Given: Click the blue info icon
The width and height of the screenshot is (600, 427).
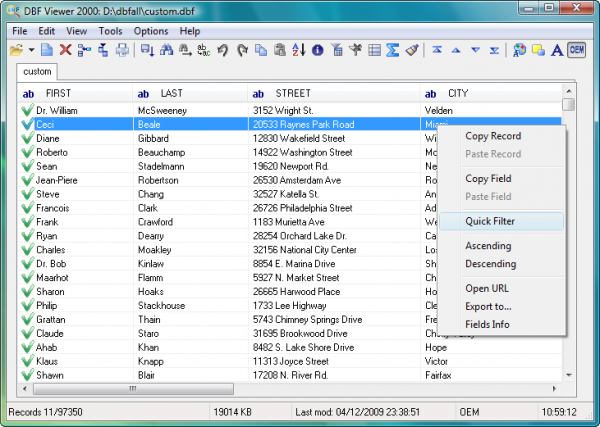Looking at the screenshot, I should pyautogui.click(x=317, y=49).
